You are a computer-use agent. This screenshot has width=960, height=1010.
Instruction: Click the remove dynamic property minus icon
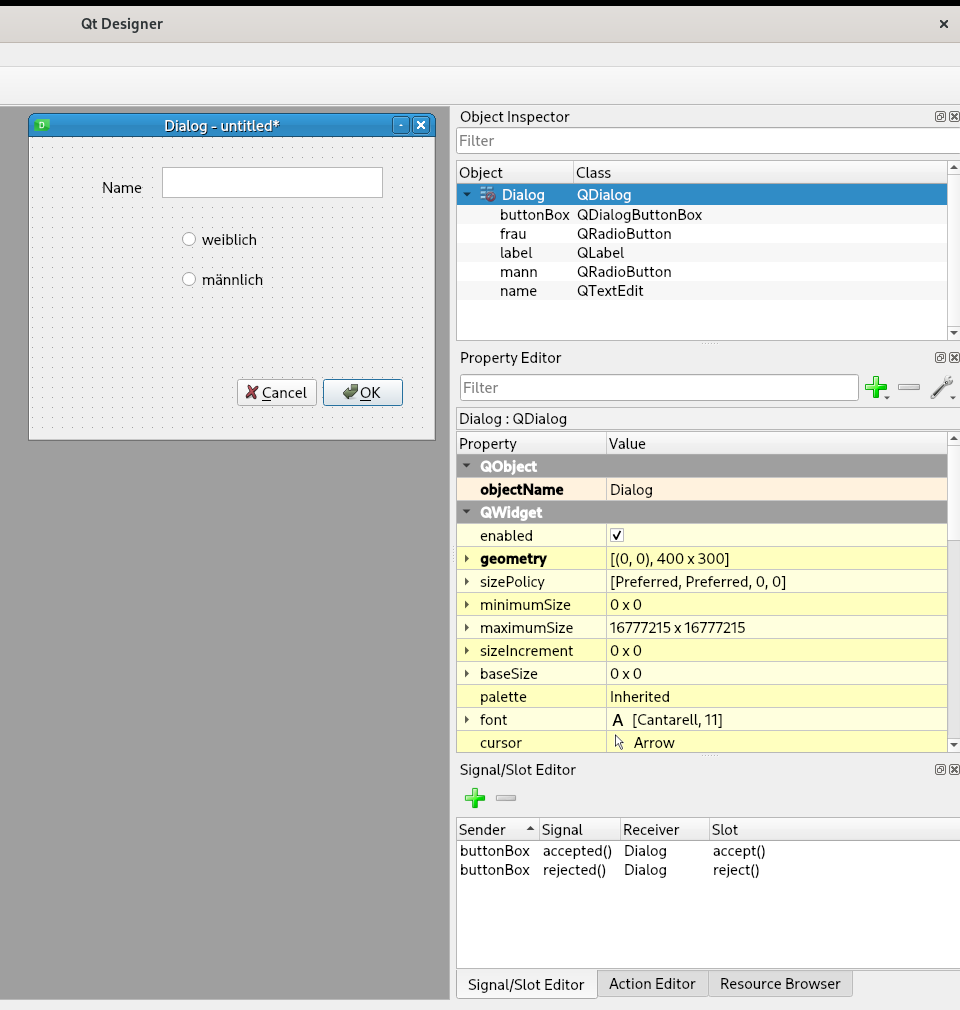click(908, 387)
